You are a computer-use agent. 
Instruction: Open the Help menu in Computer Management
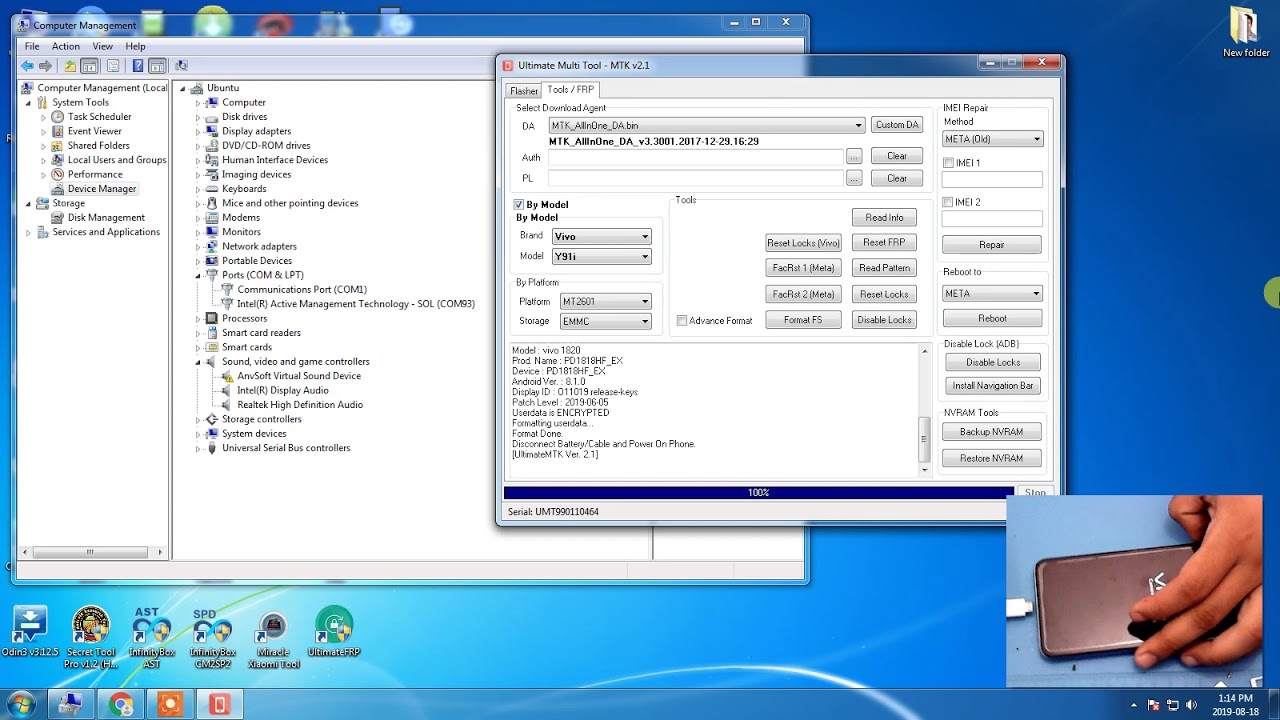[135, 46]
